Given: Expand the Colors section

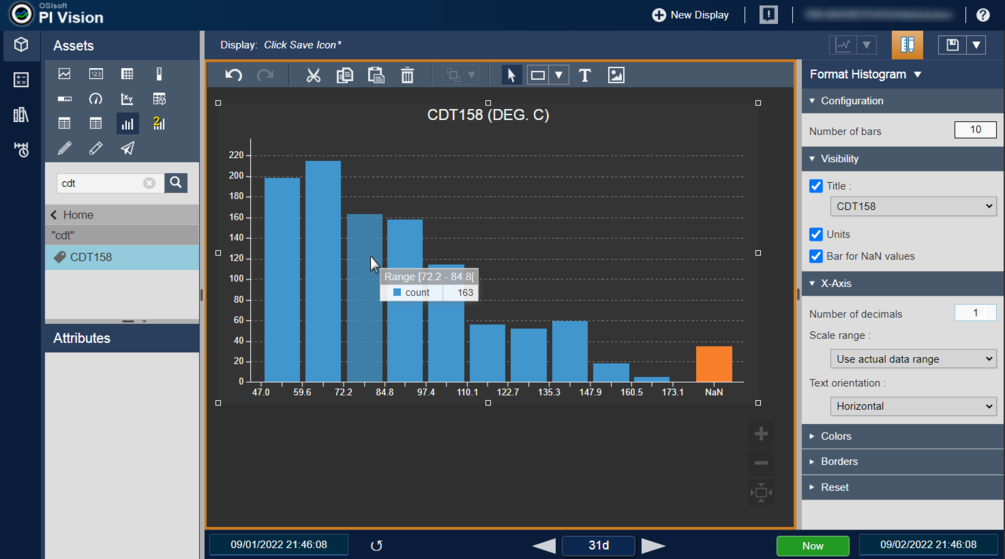Looking at the screenshot, I should pyautogui.click(x=902, y=436).
